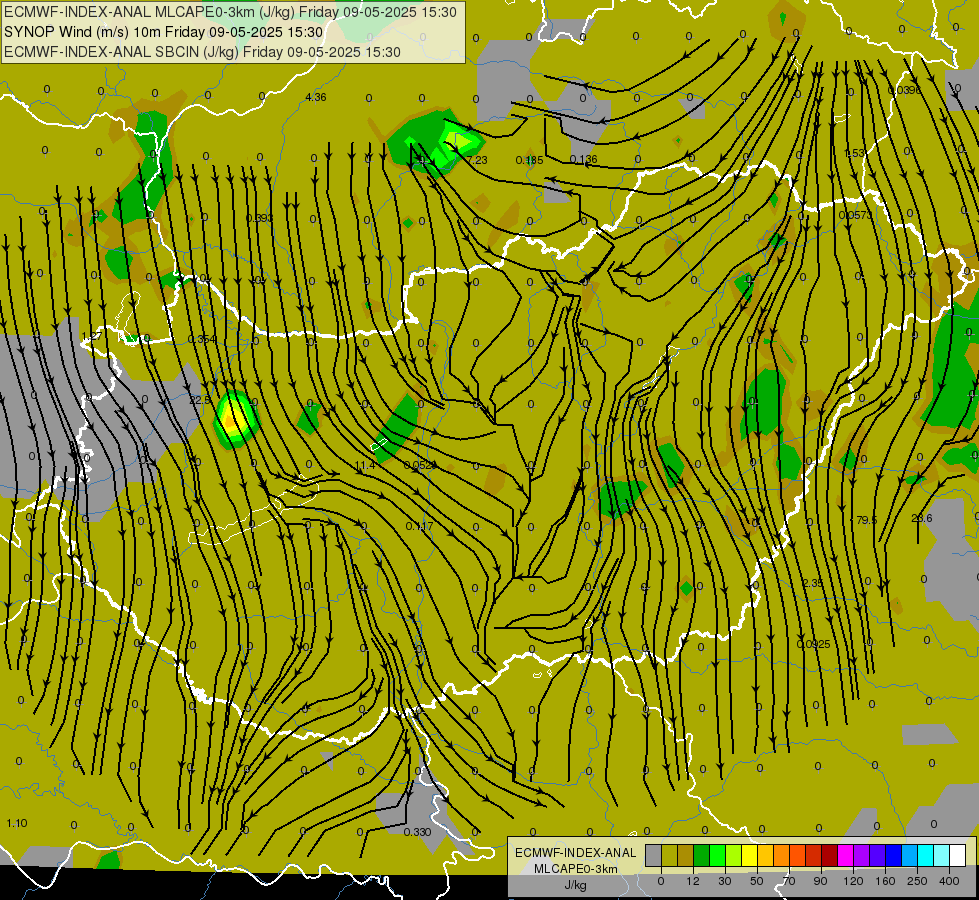Click the 0.136 value on the map
The width and height of the screenshot is (979, 900).
point(584,160)
